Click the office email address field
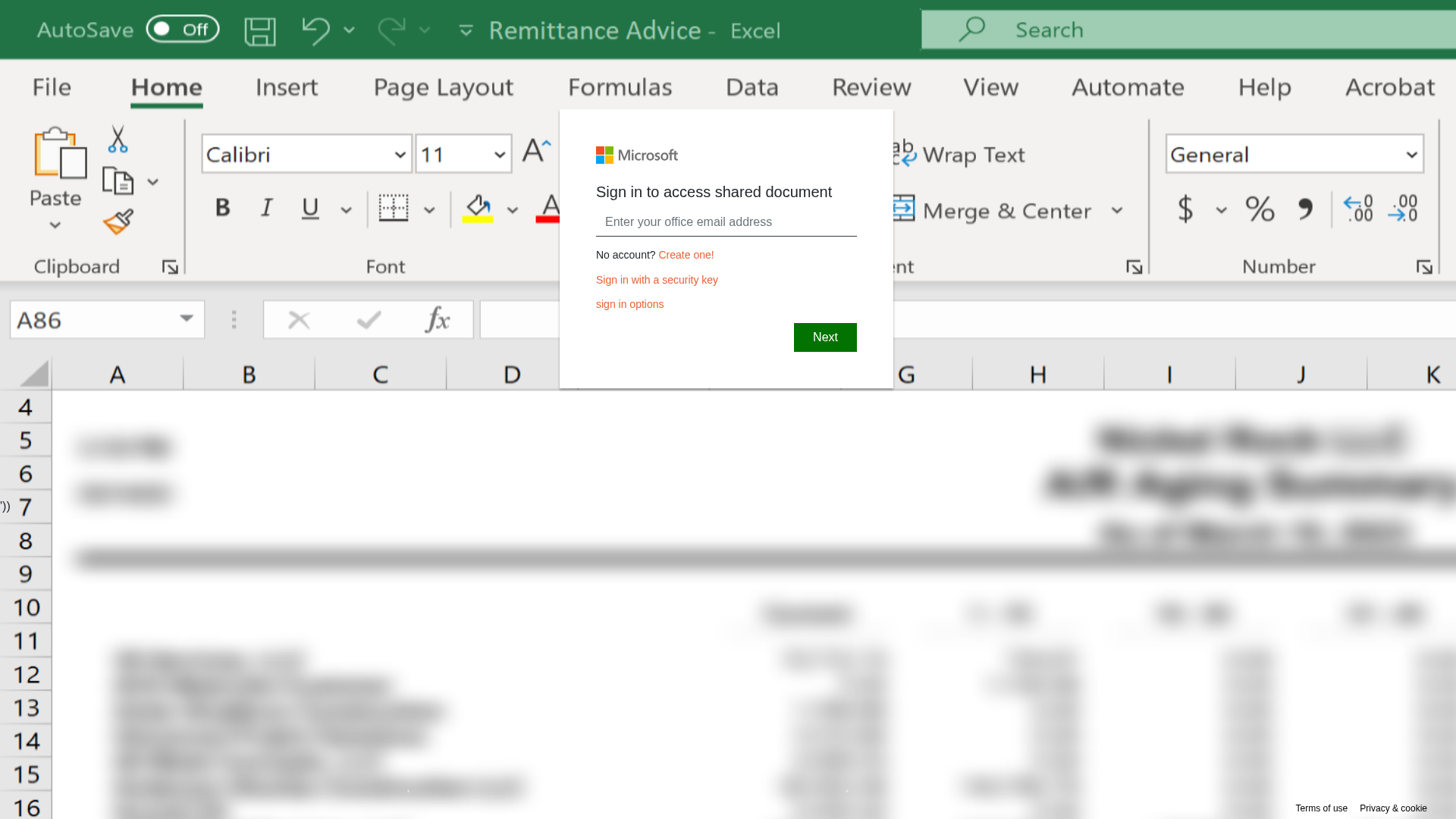1456x819 pixels. point(726,222)
